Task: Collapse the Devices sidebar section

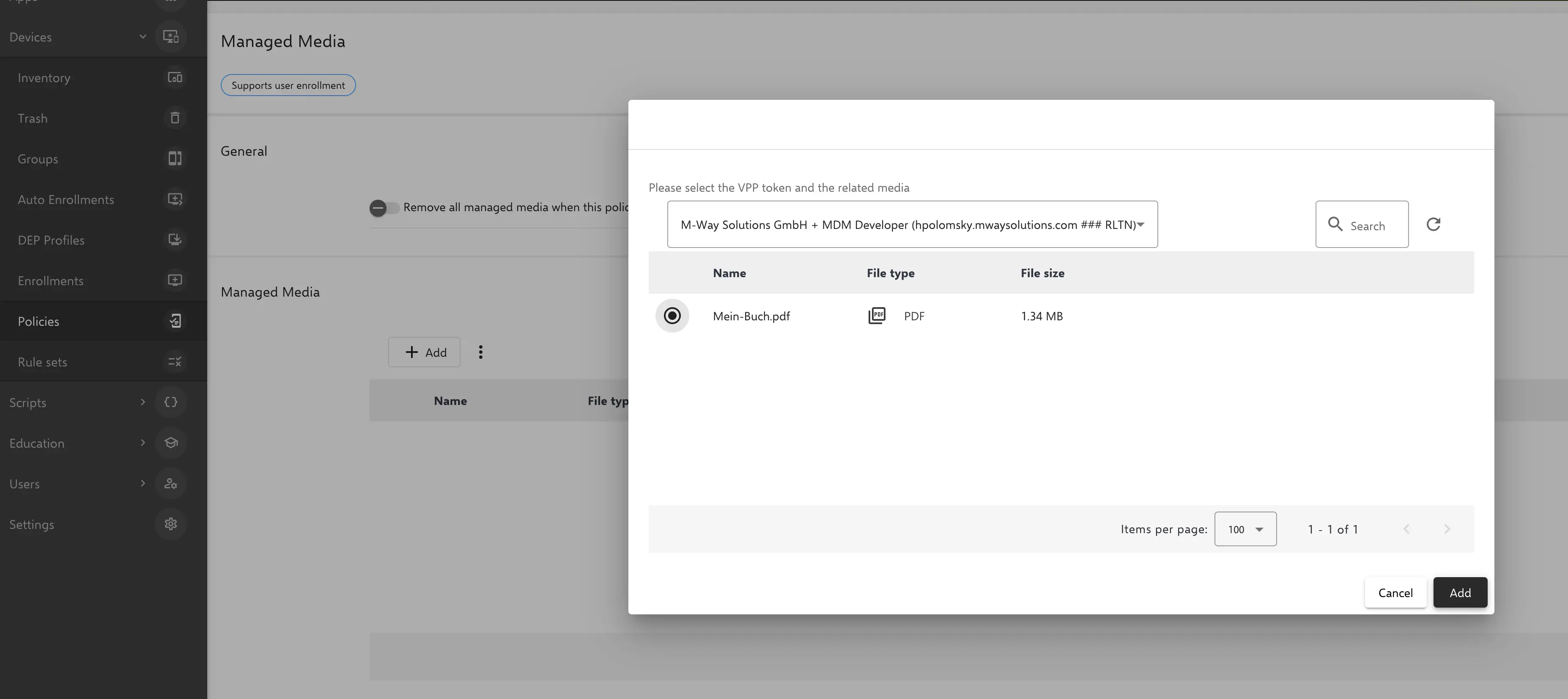Action: tap(143, 36)
